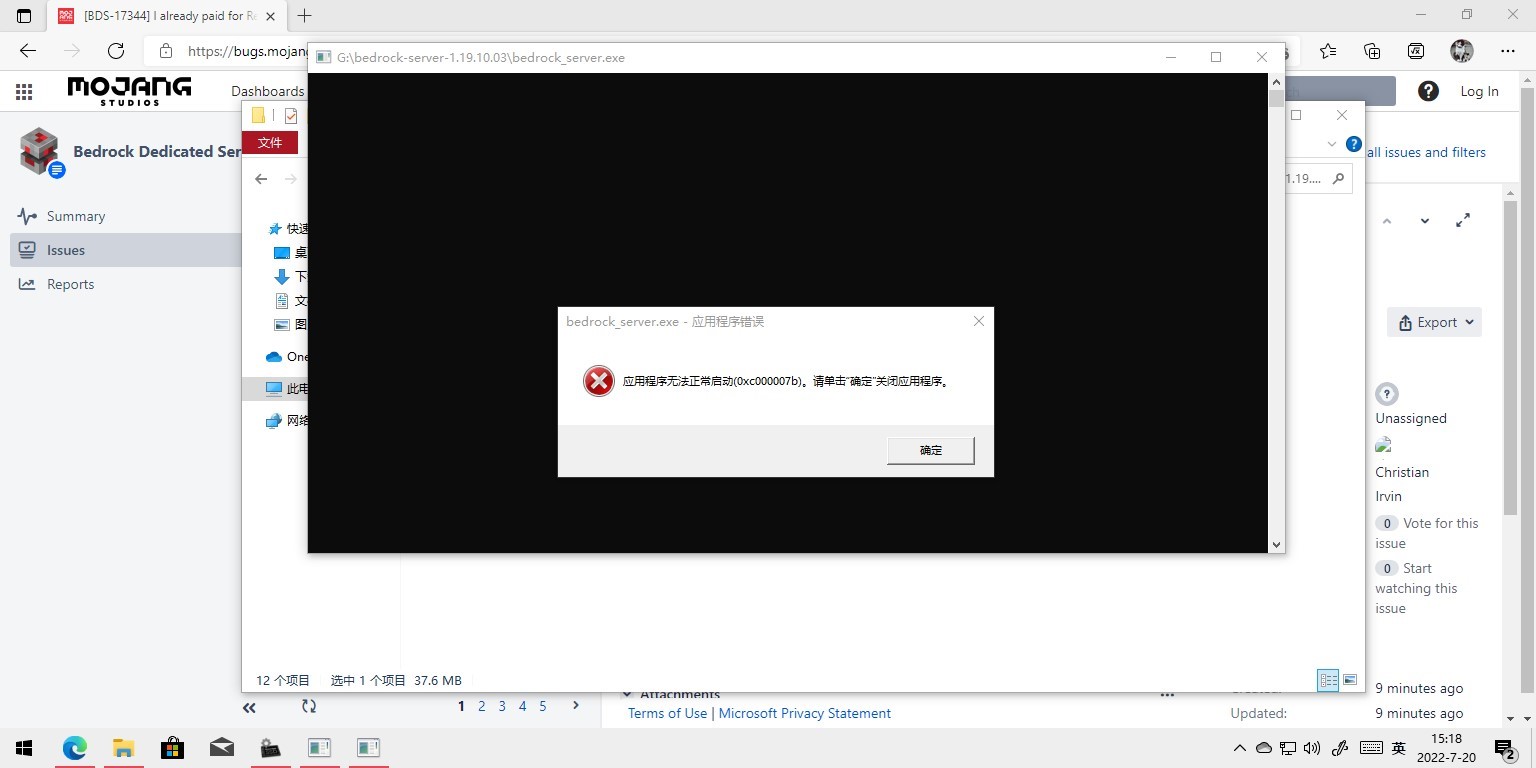Open the Jira help question-mark icon

coord(1428,91)
